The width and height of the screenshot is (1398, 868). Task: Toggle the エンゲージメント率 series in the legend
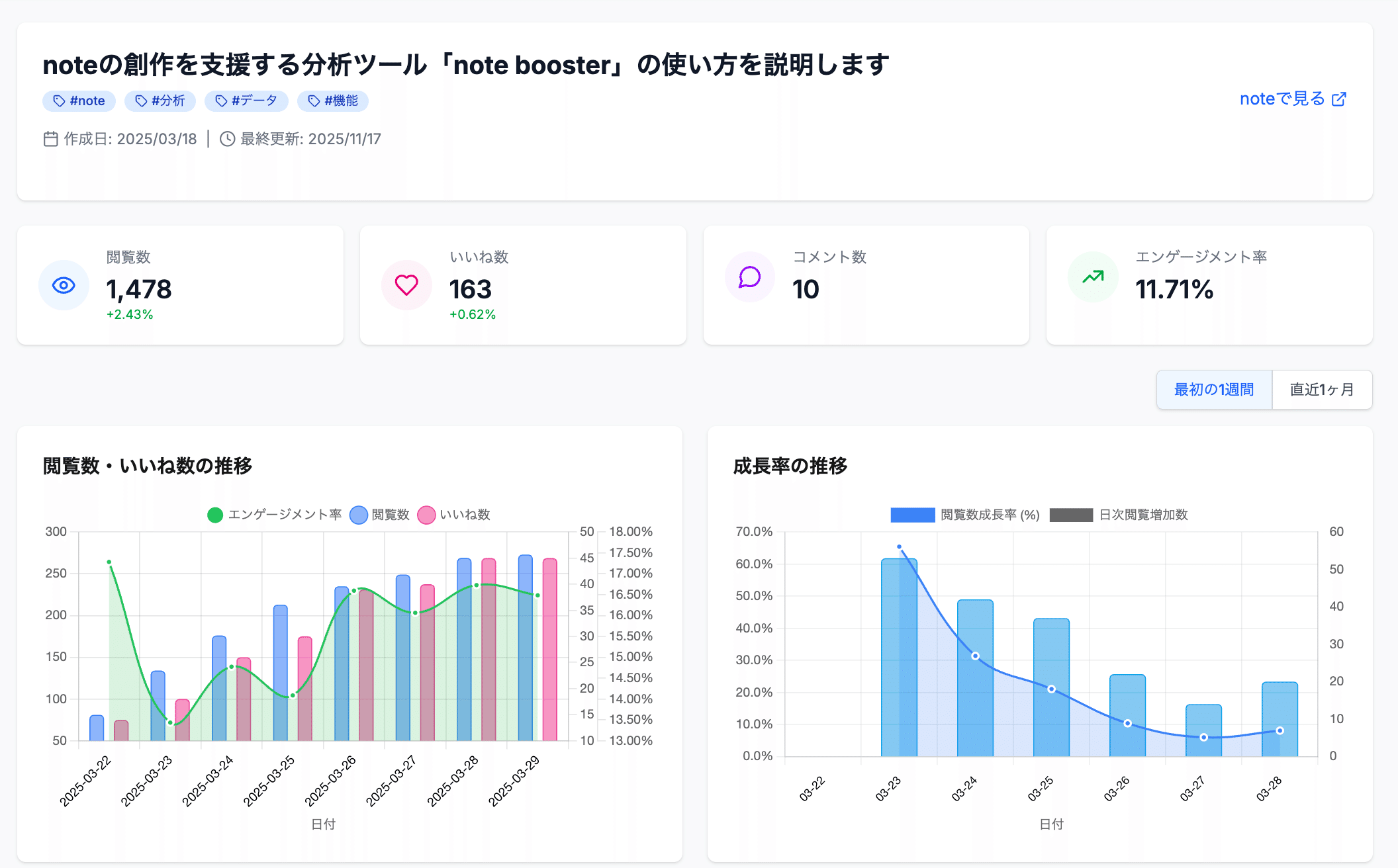(274, 515)
